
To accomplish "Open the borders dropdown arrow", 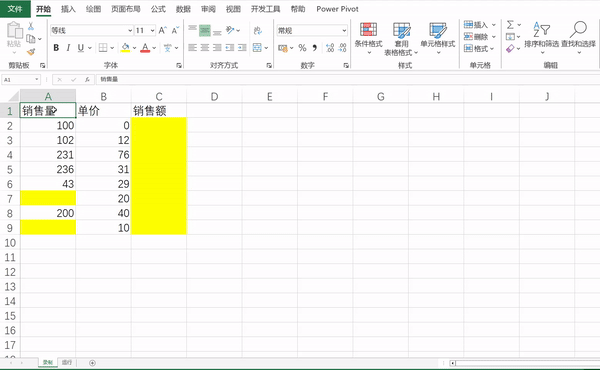I will point(112,48).
